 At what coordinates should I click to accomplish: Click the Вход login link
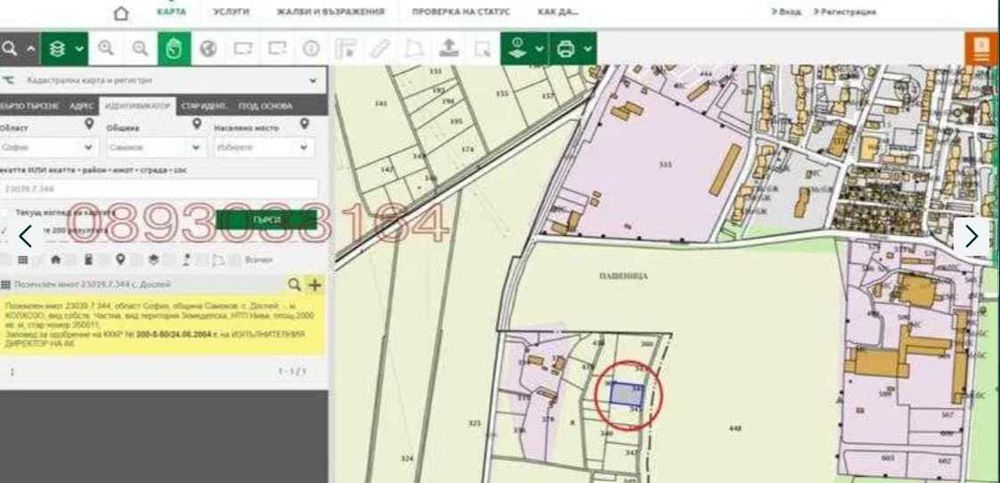tap(786, 11)
